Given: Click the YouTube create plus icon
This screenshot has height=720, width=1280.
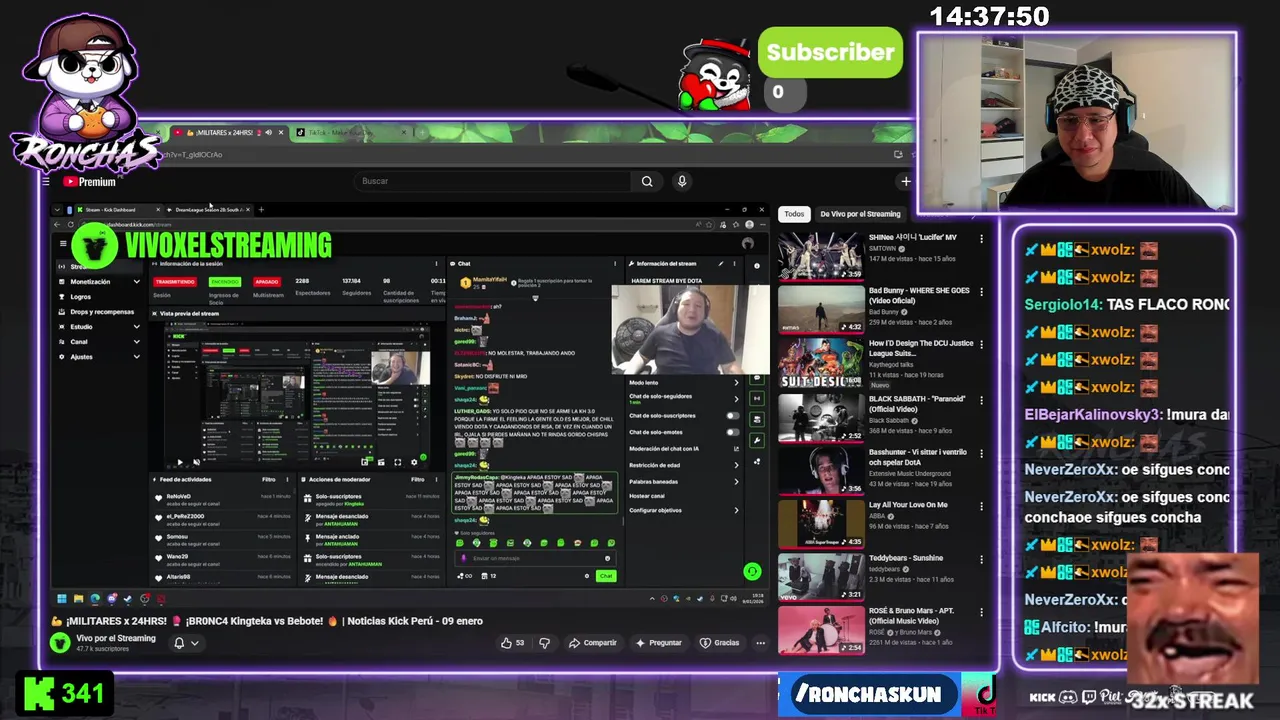Looking at the screenshot, I should point(905,181).
